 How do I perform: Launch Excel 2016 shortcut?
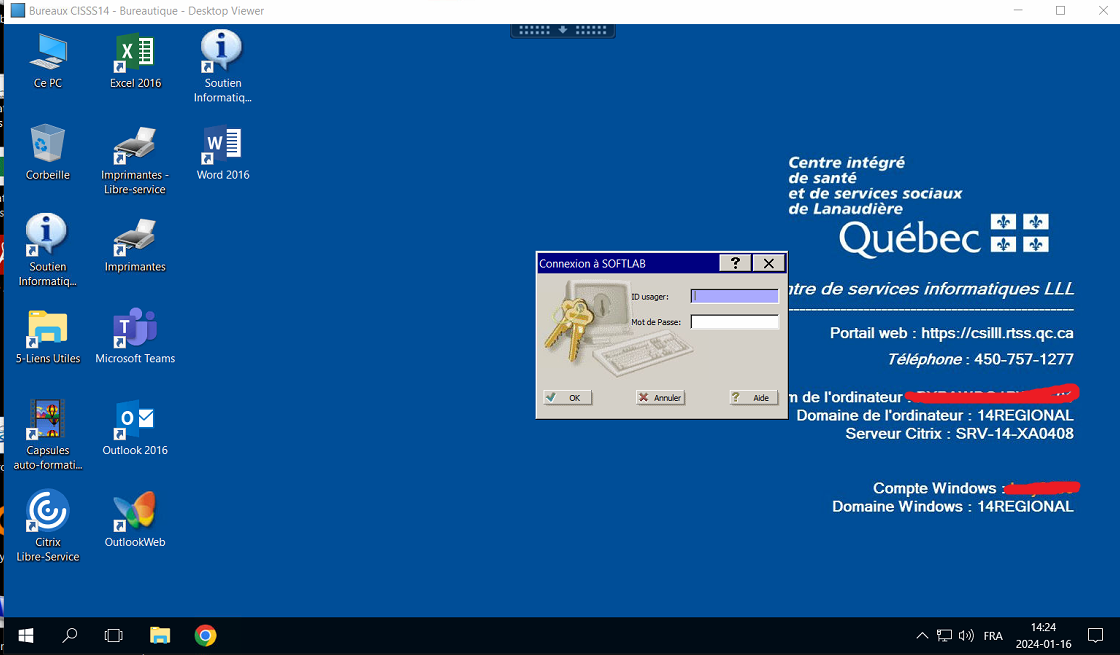[135, 61]
